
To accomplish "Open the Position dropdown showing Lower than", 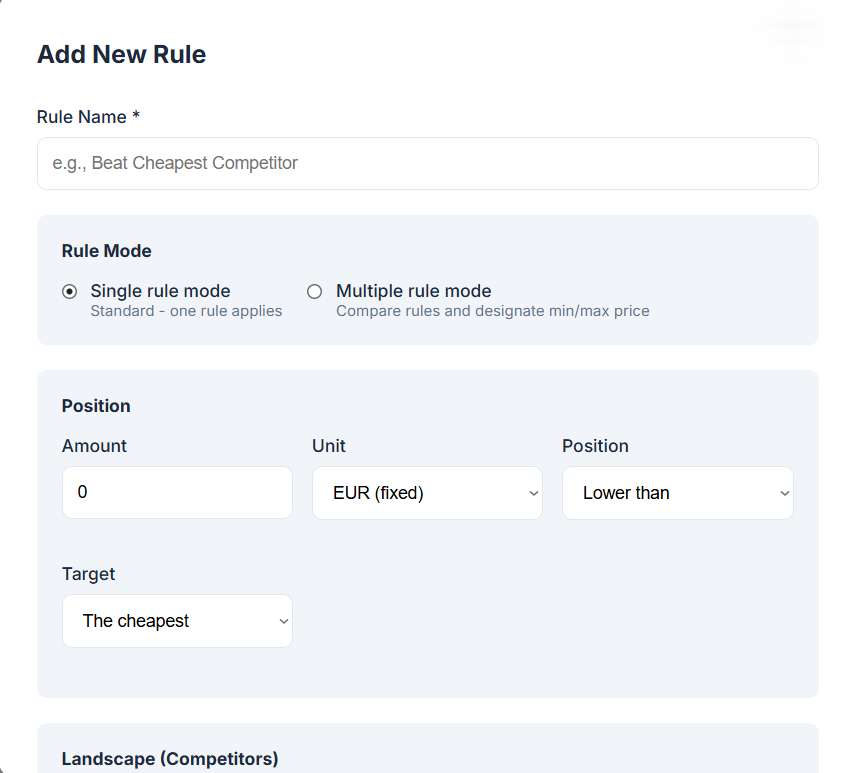I will [677, 493].
